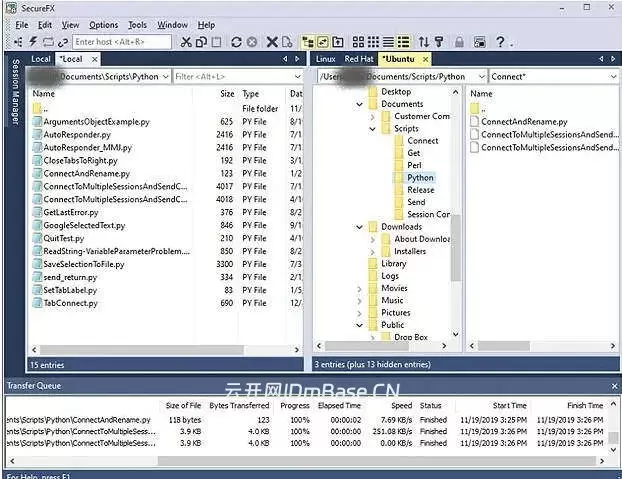
Task: Open the Edit menu
Action: coord(45,25)
